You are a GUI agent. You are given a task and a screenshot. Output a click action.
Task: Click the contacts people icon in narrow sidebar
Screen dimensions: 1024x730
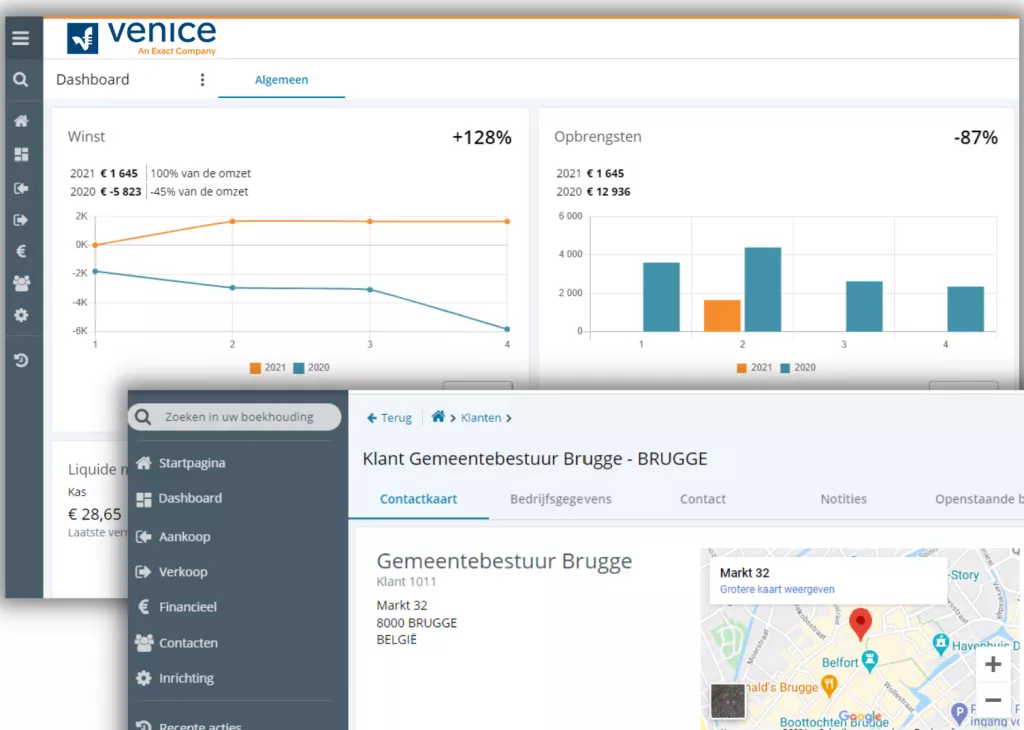(21, 283)
